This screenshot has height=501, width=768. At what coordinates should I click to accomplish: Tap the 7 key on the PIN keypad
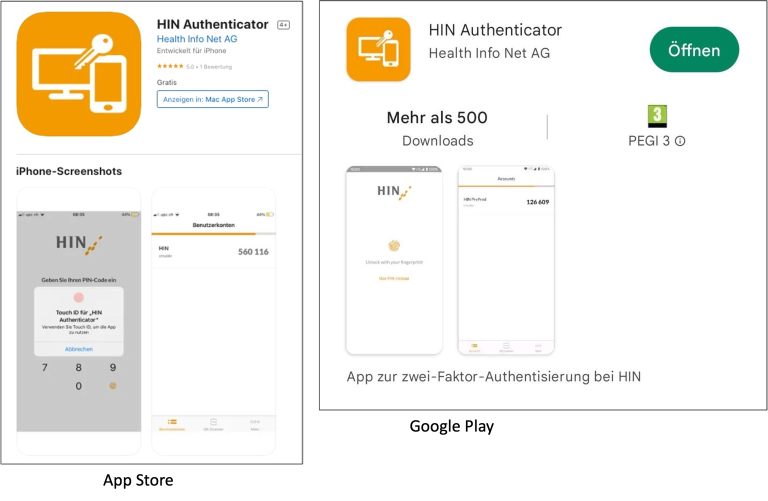[45, 367]
